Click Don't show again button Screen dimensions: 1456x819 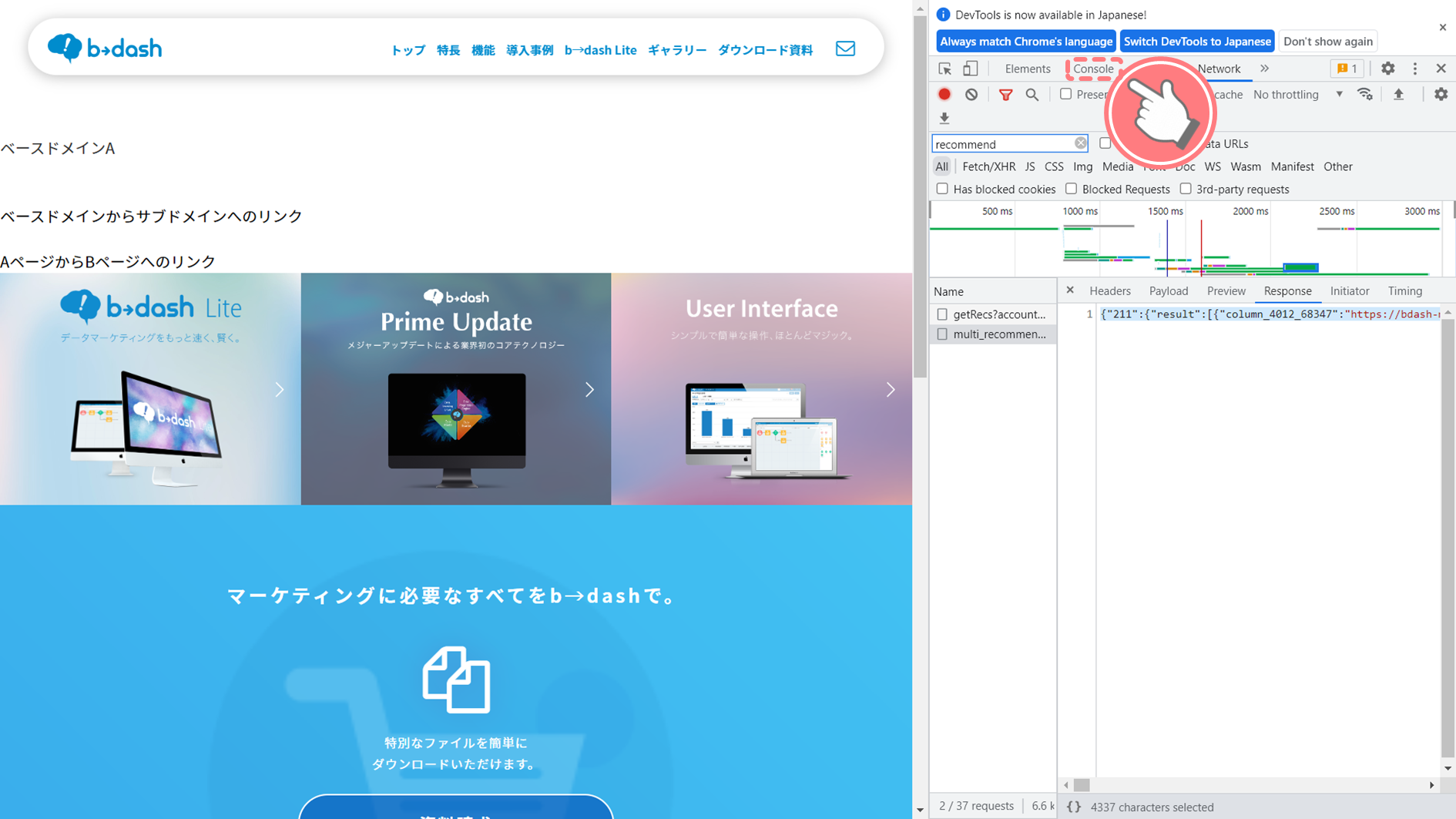coord(1328,41)
